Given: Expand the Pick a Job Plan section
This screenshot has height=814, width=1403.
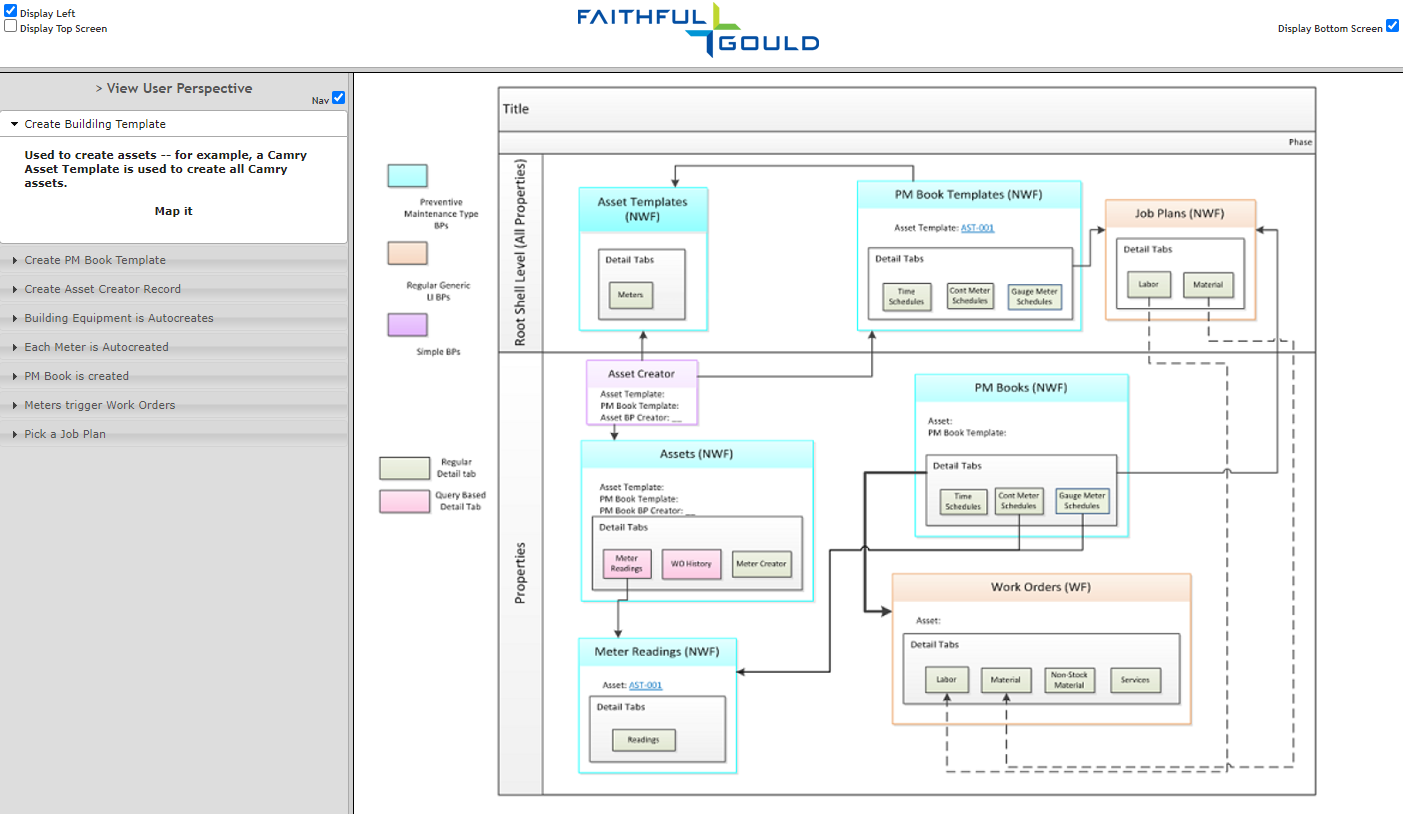Looking at the screenshot, I should 65,434.
